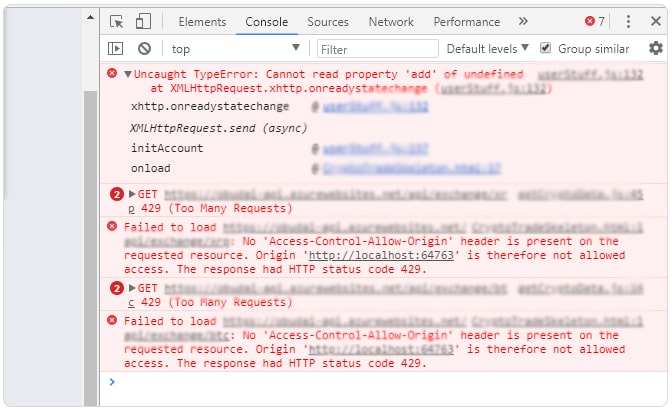Clear the console with the block icon
This screenshot has height=413, width=672.
coord(144,48)
